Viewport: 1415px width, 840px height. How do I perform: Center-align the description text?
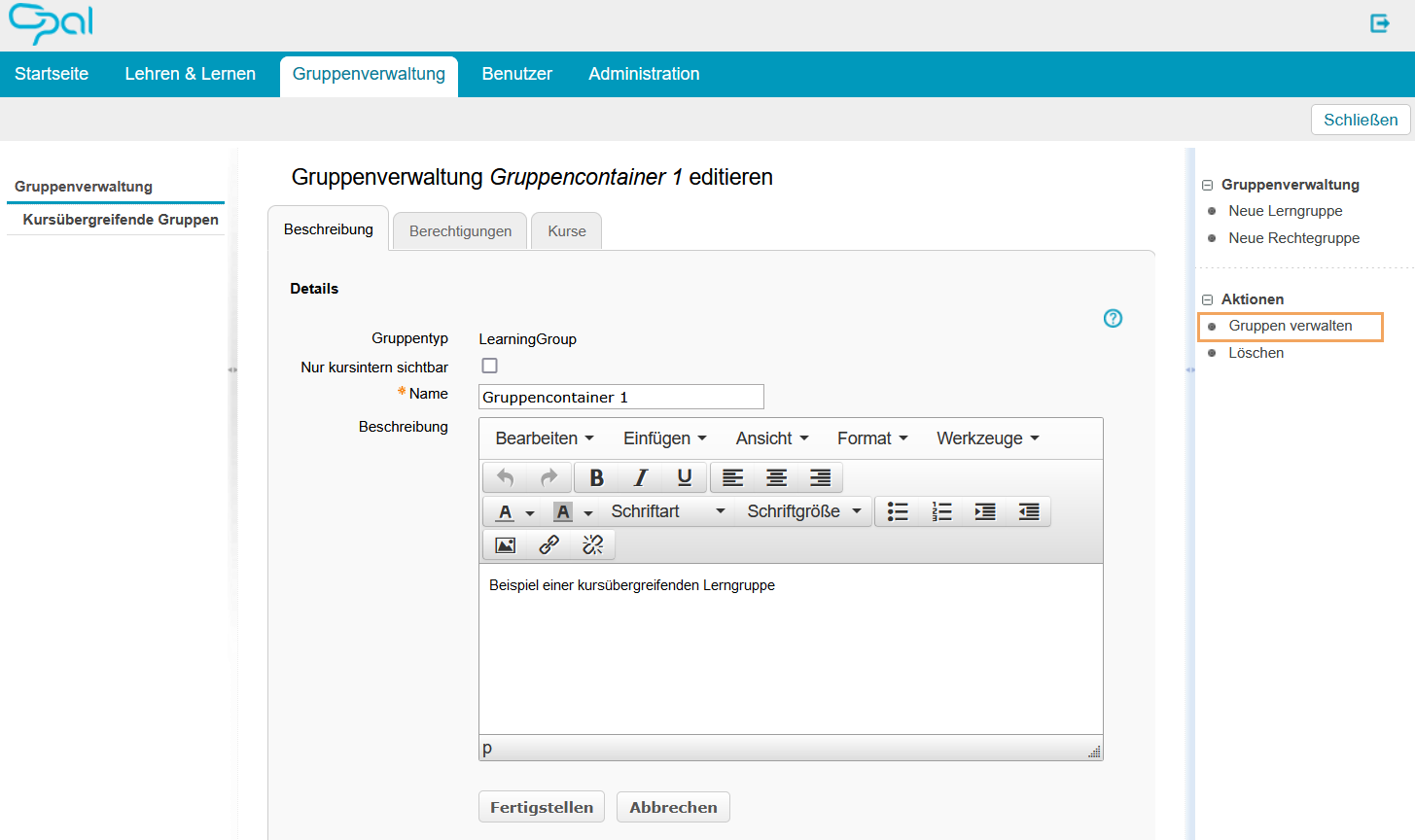775,477
